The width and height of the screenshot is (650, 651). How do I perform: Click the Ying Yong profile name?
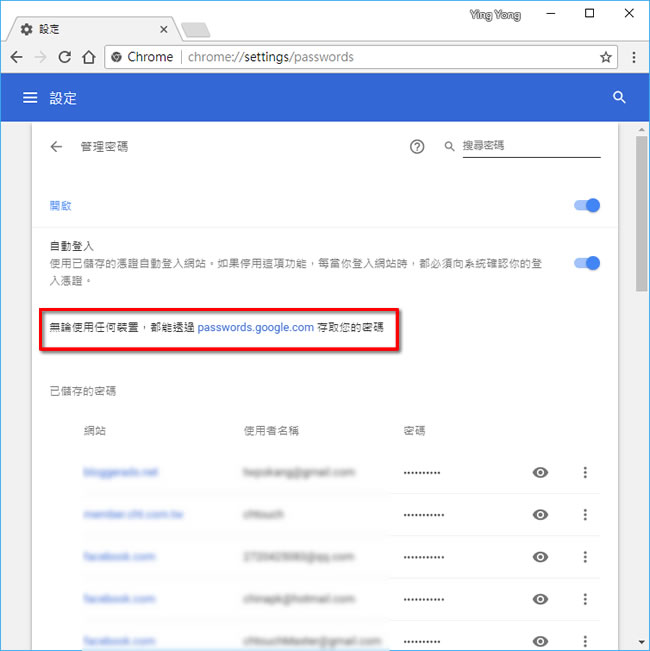[495, 15]
